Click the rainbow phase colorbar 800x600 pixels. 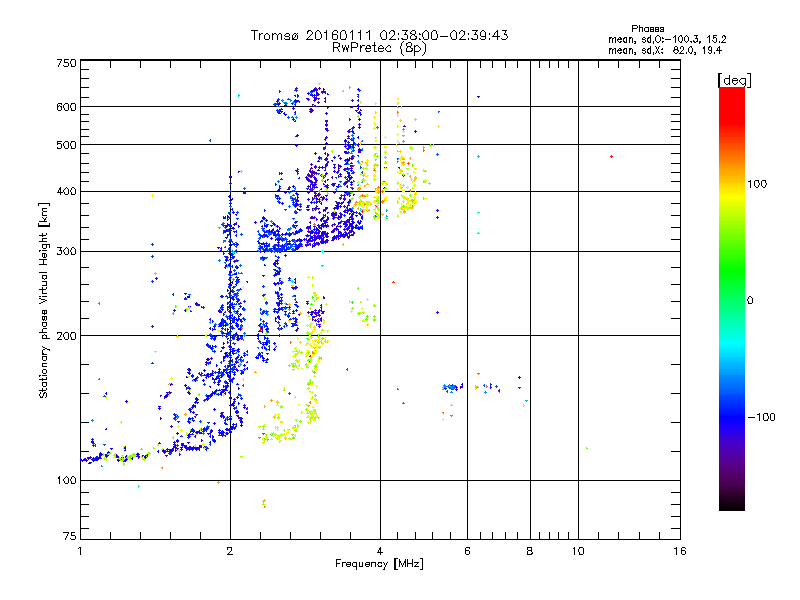(x=732, y=299)
